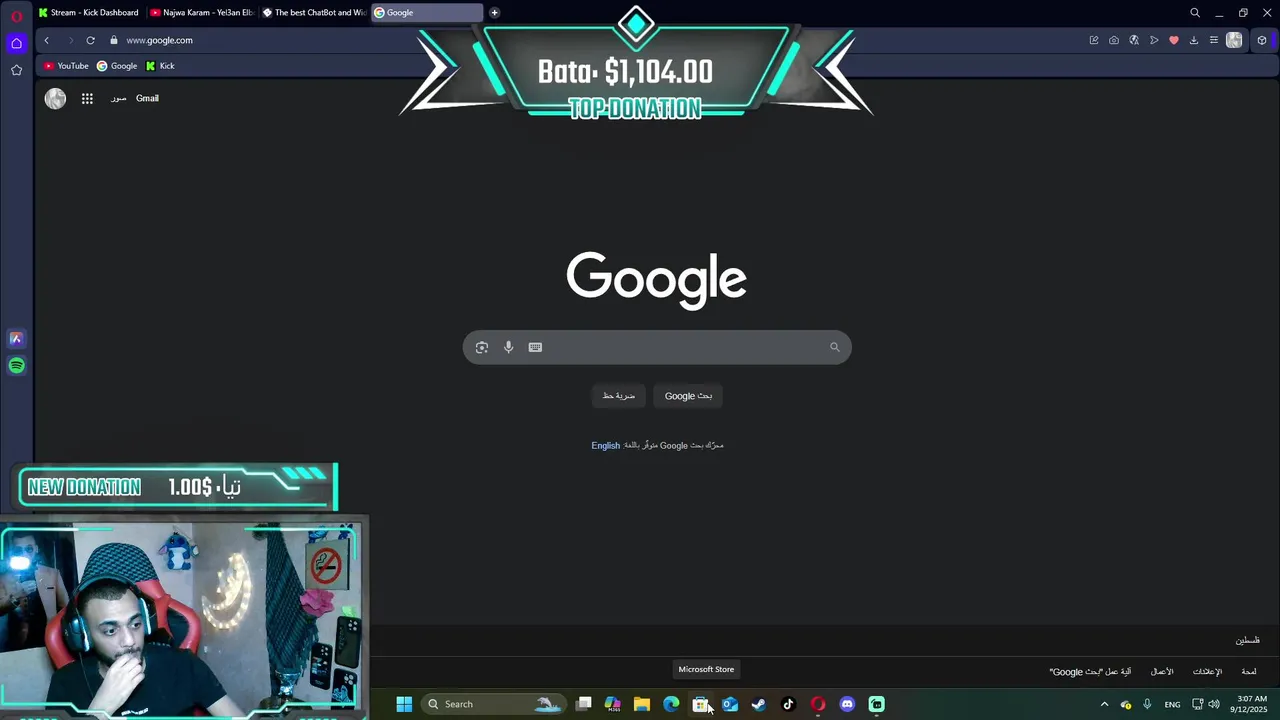Open the My Flow send arrow icon

click(1154, 40)
